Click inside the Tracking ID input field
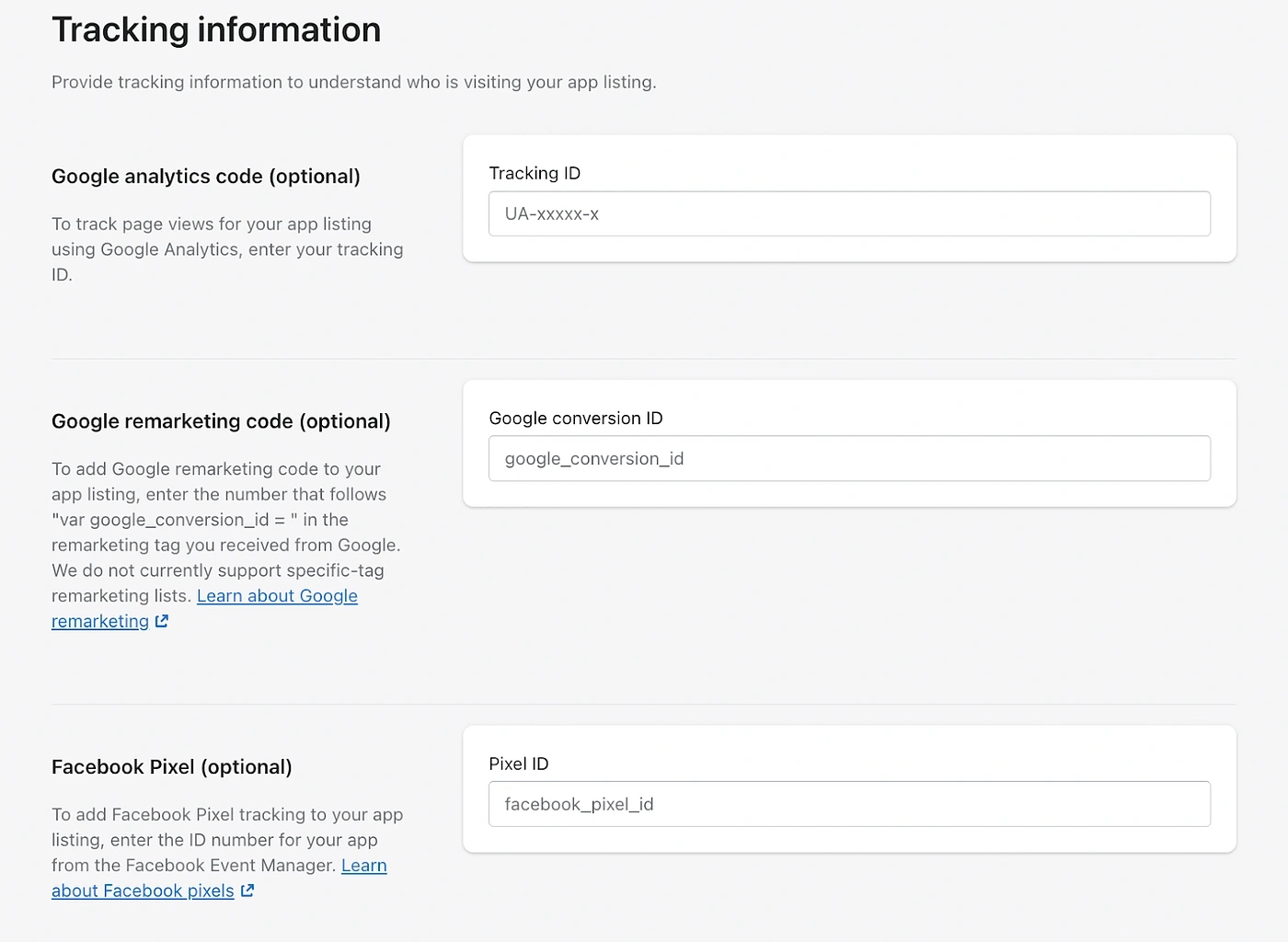This screenshot has width=1288, height=942. tap(848, 213)
